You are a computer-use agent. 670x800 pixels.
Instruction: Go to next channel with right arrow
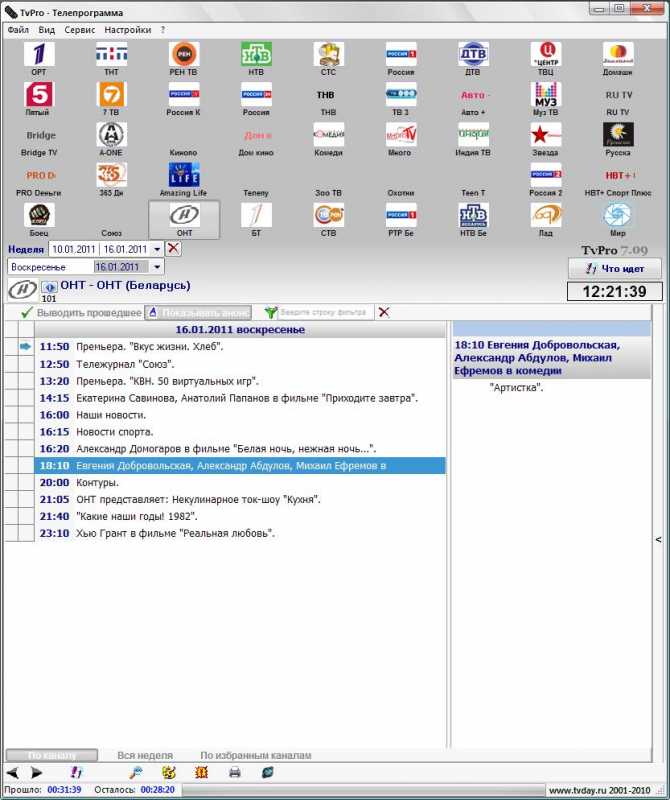click(36, 772)
